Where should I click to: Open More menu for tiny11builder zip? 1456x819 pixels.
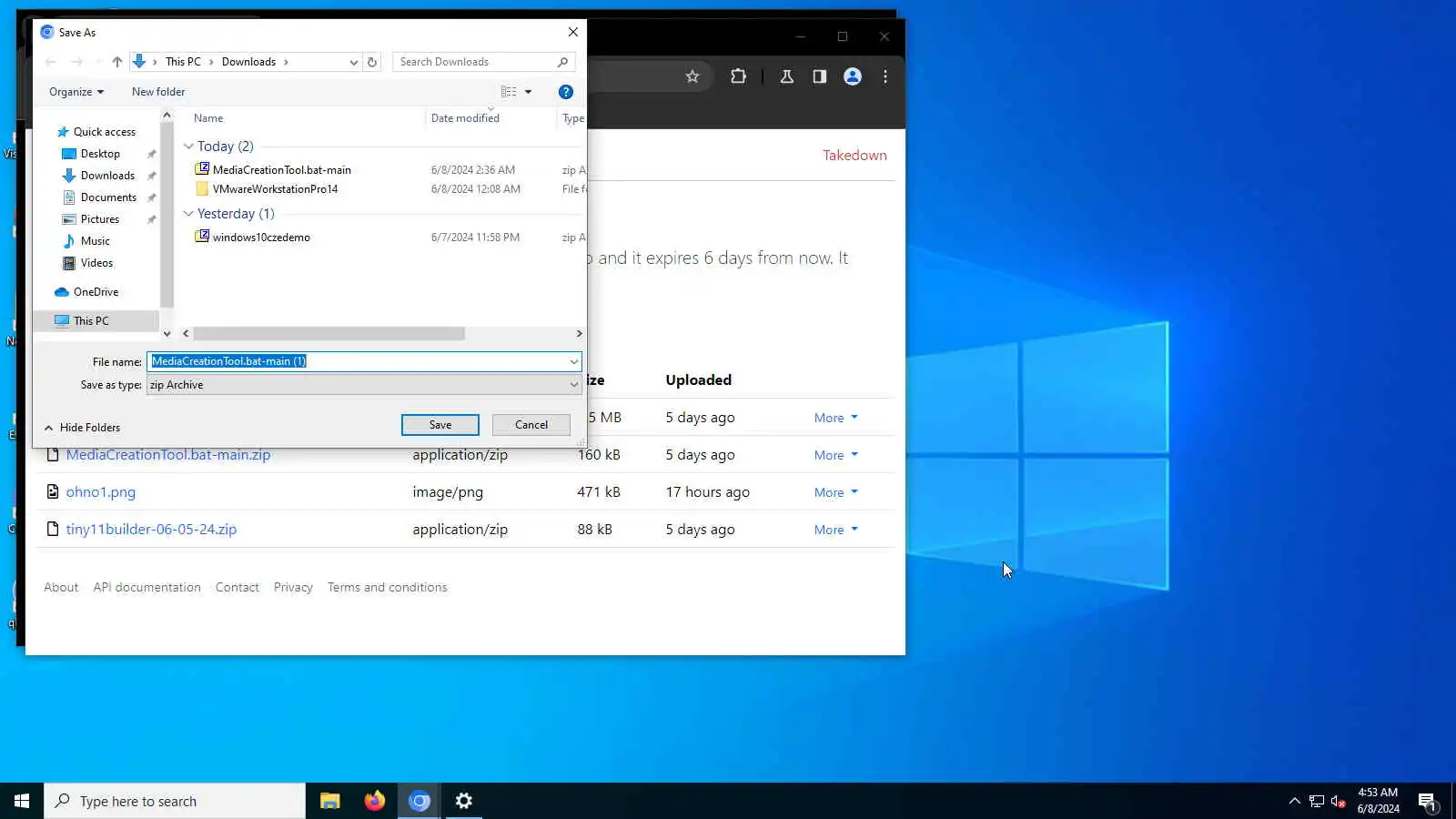[x=835, y=530]
